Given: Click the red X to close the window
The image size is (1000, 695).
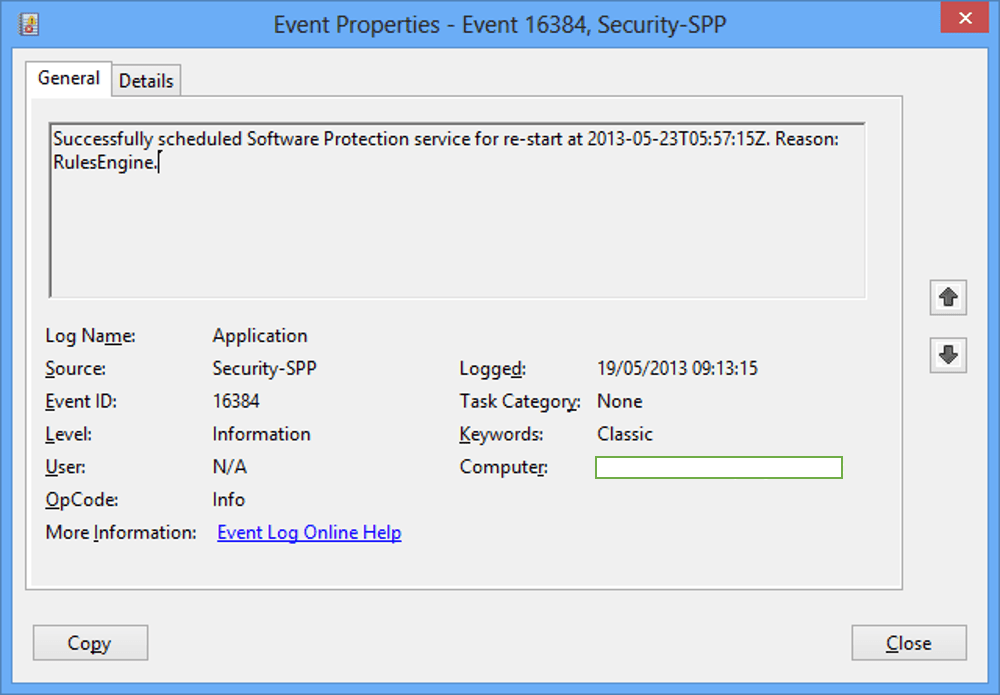Looking at the screenshot, I should point(964,18).
